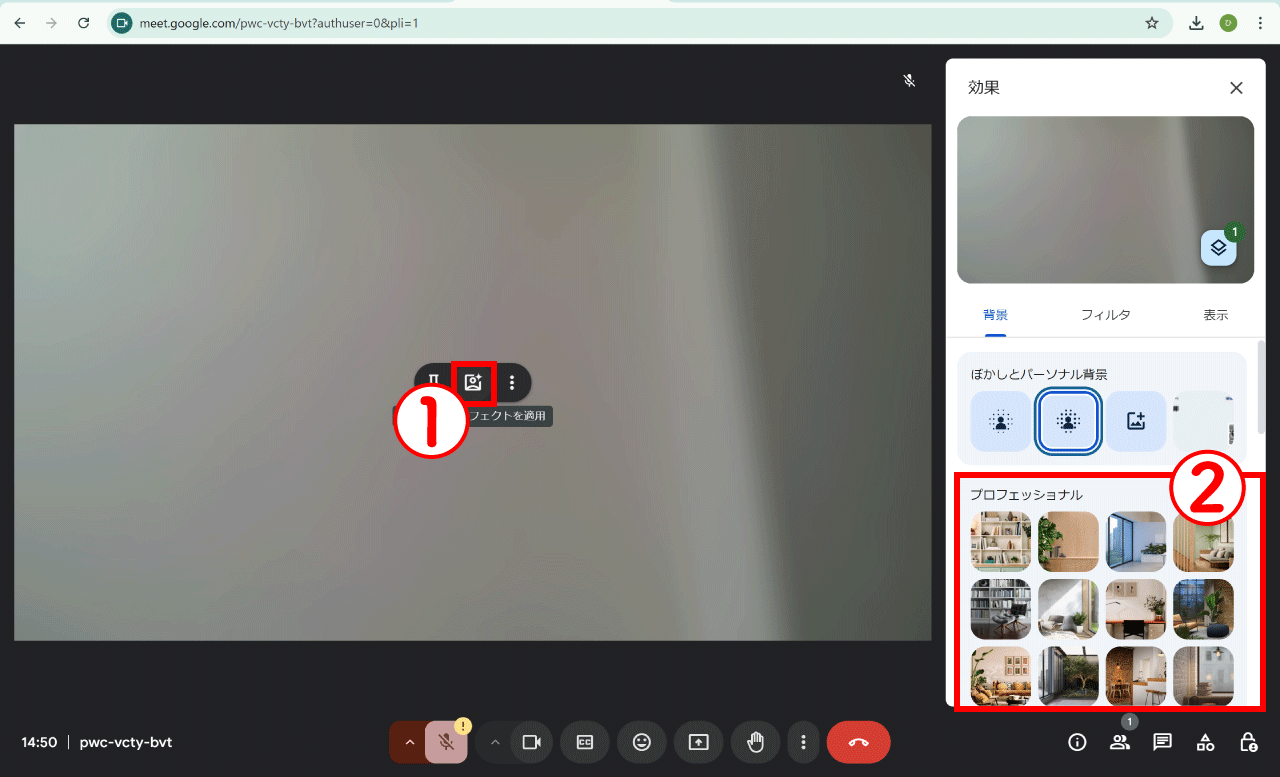Turn on closed captions
The image size is (1280, 777).
pyautogui.click(x=584, y=742)
